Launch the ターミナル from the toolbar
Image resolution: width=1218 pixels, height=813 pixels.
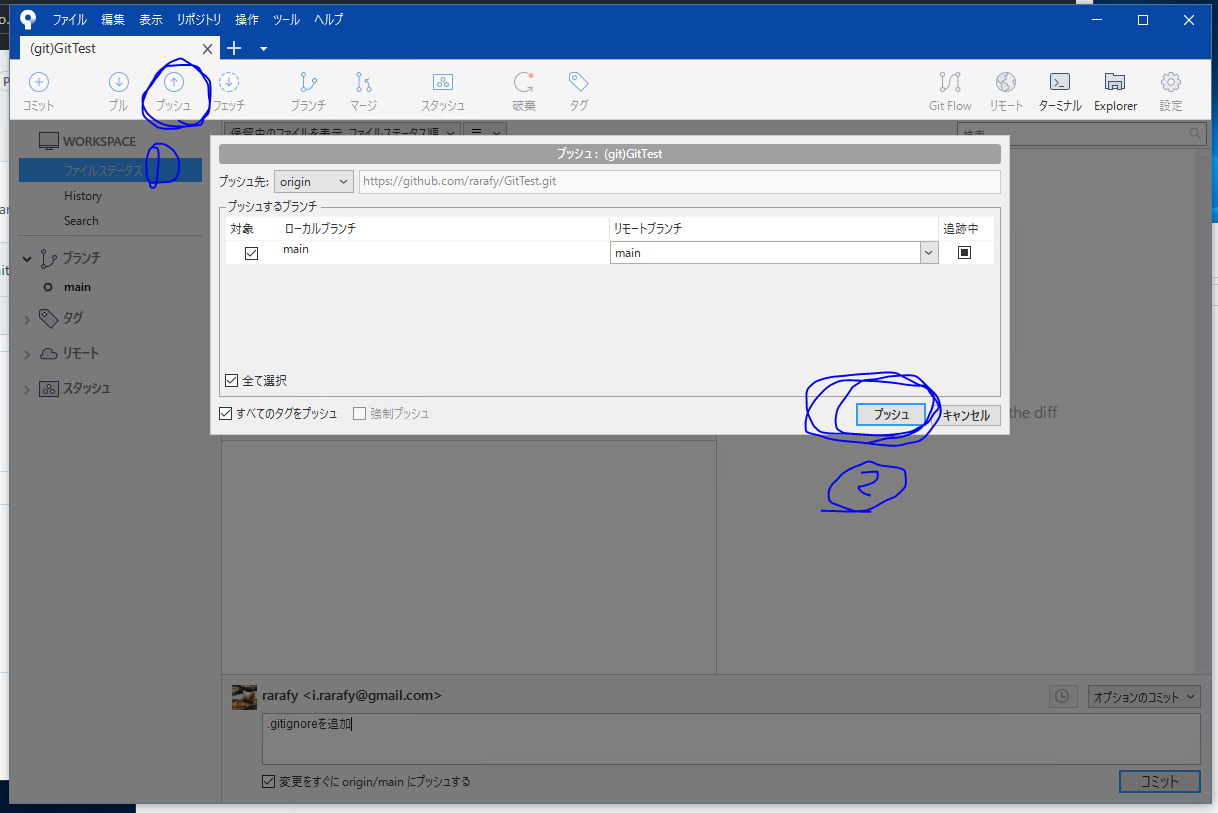1059,90
